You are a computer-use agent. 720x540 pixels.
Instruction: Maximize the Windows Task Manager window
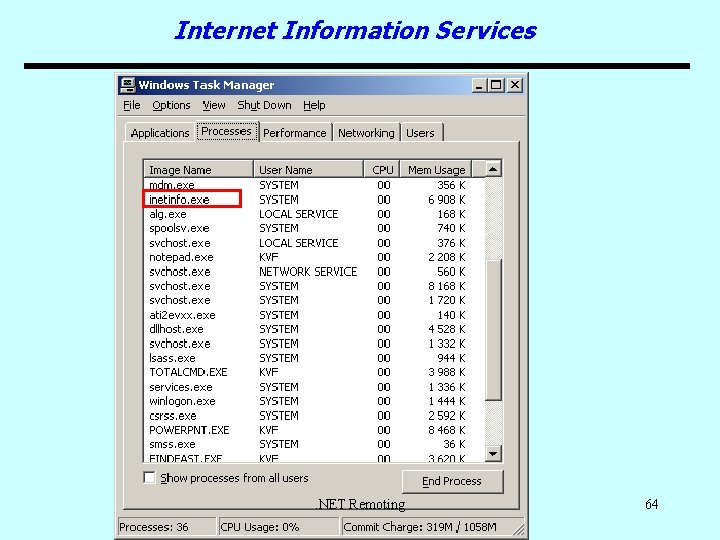pyautogui.click(x=496, y=85)
